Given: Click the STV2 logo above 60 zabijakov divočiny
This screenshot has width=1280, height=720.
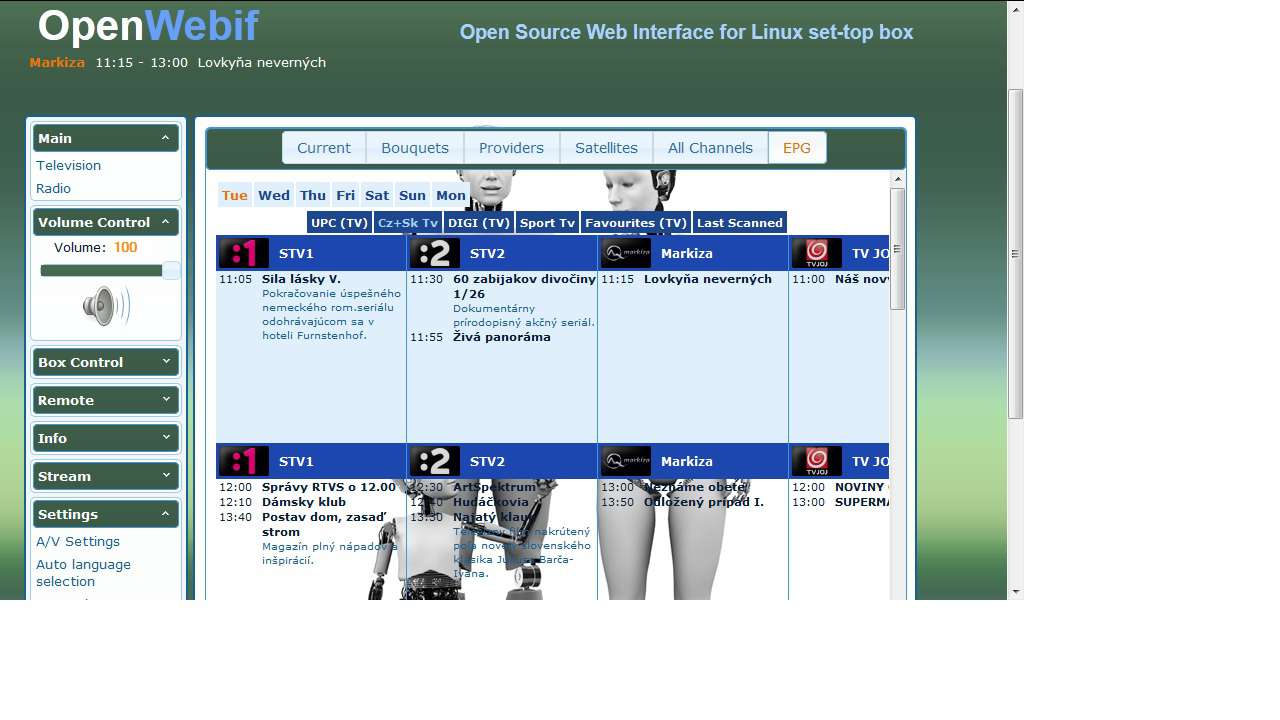Looking at the screenshot, I should pyautogui.click(x=435, y=253).
